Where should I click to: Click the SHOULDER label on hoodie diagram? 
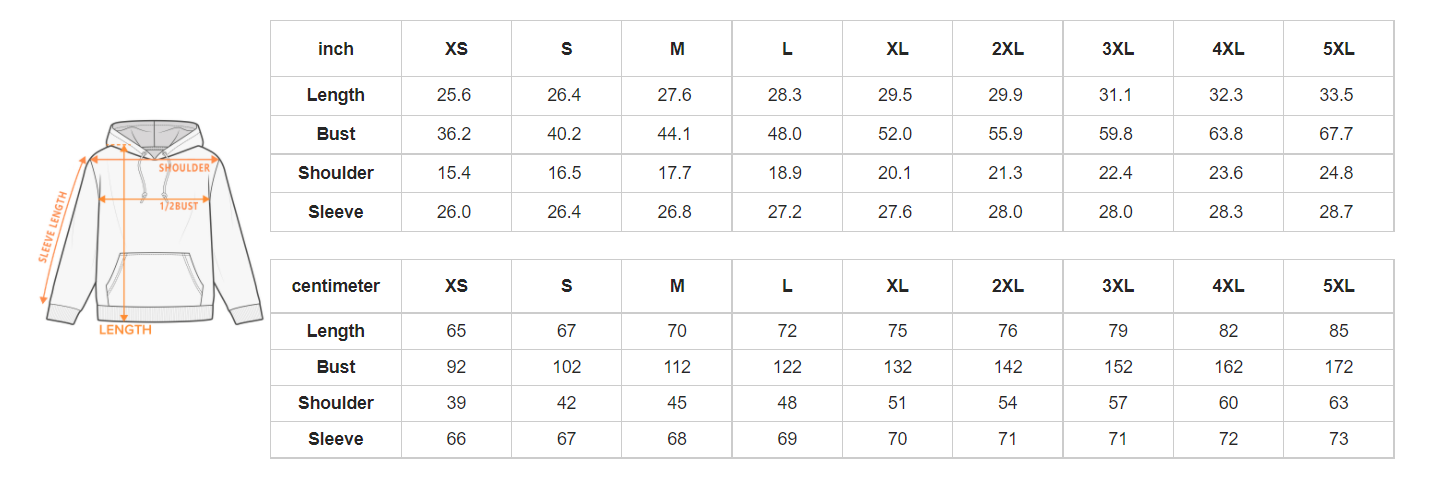[x=185, y=168]
